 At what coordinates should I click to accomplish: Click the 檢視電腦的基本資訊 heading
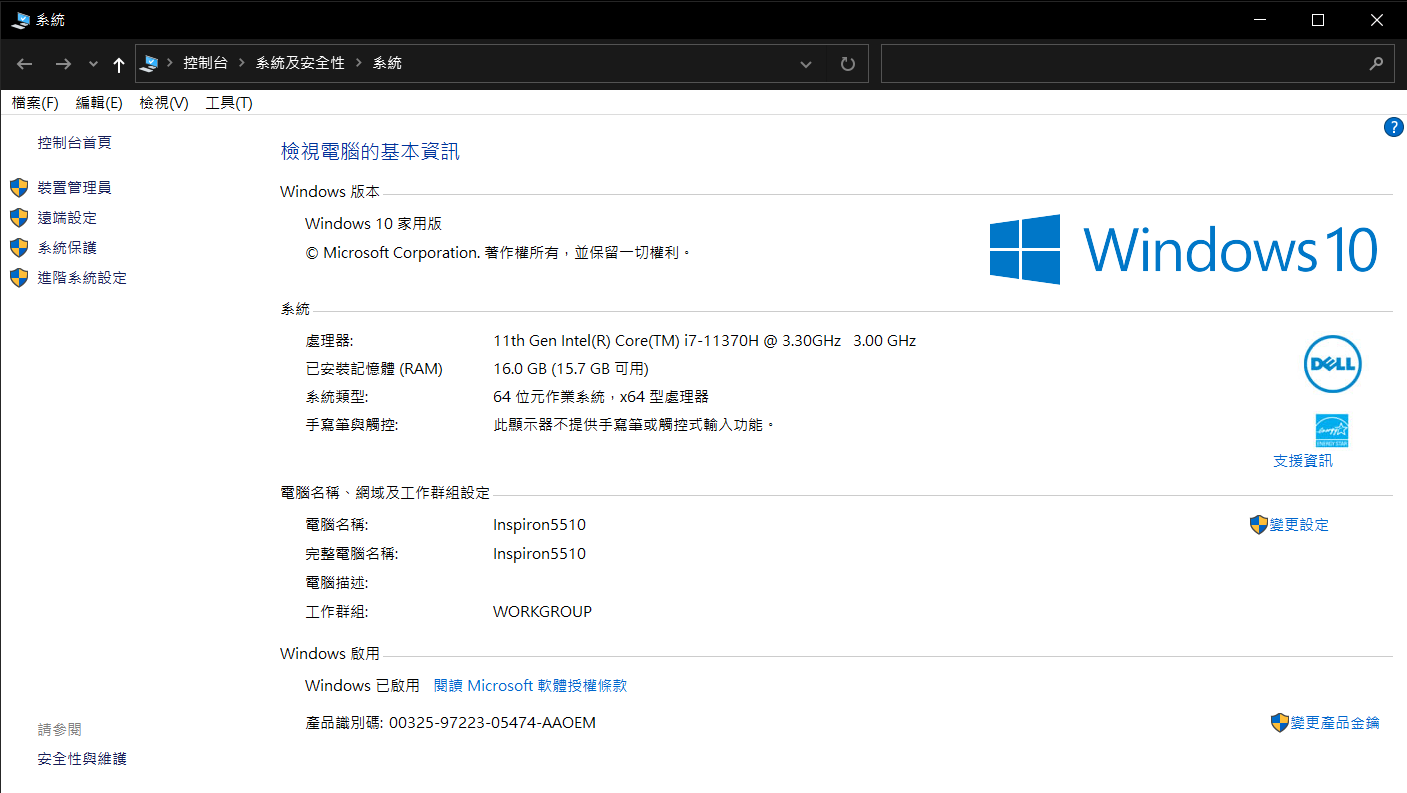(370, 152)
